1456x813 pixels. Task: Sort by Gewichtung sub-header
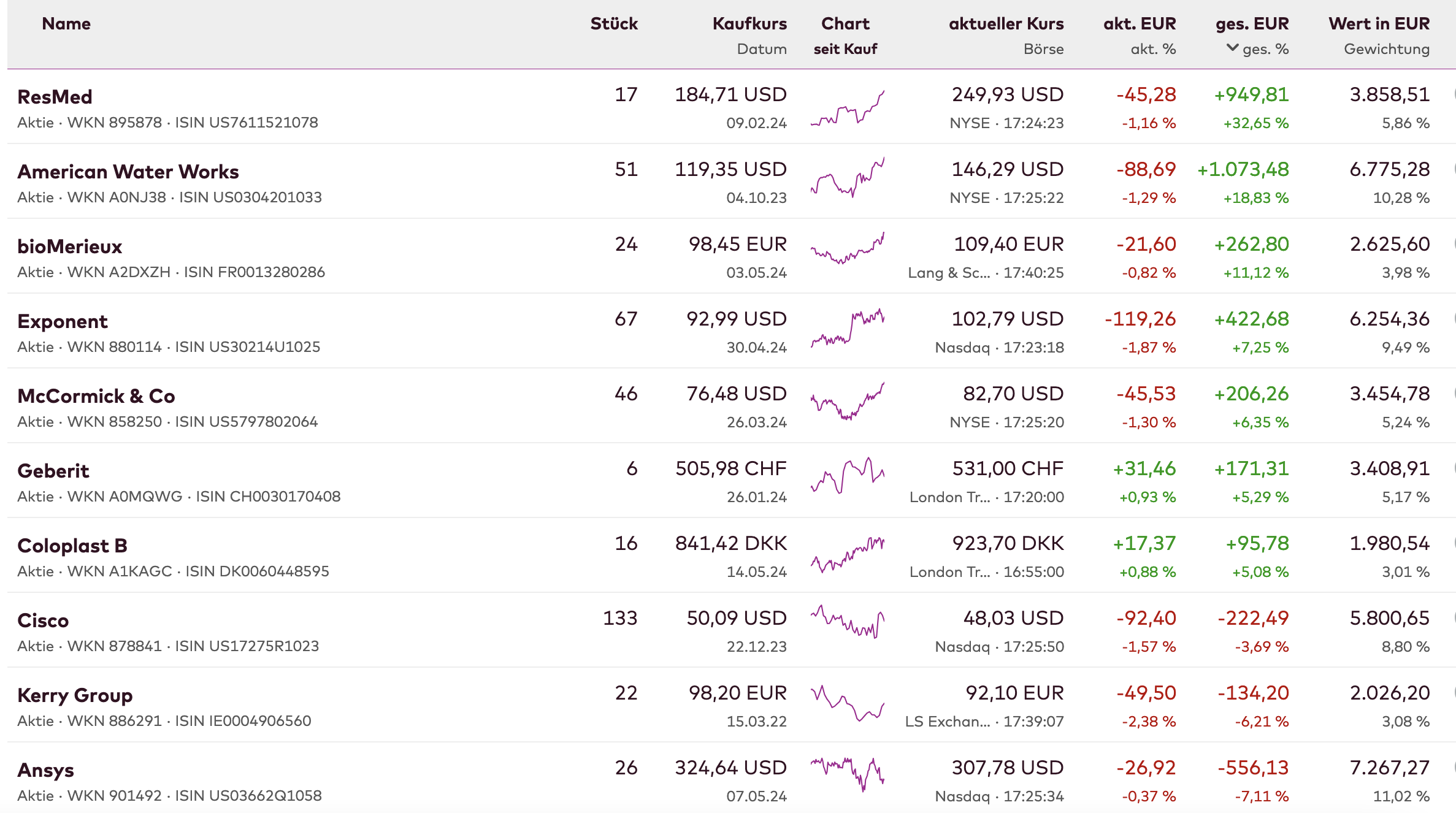[x=1387, y=49]
